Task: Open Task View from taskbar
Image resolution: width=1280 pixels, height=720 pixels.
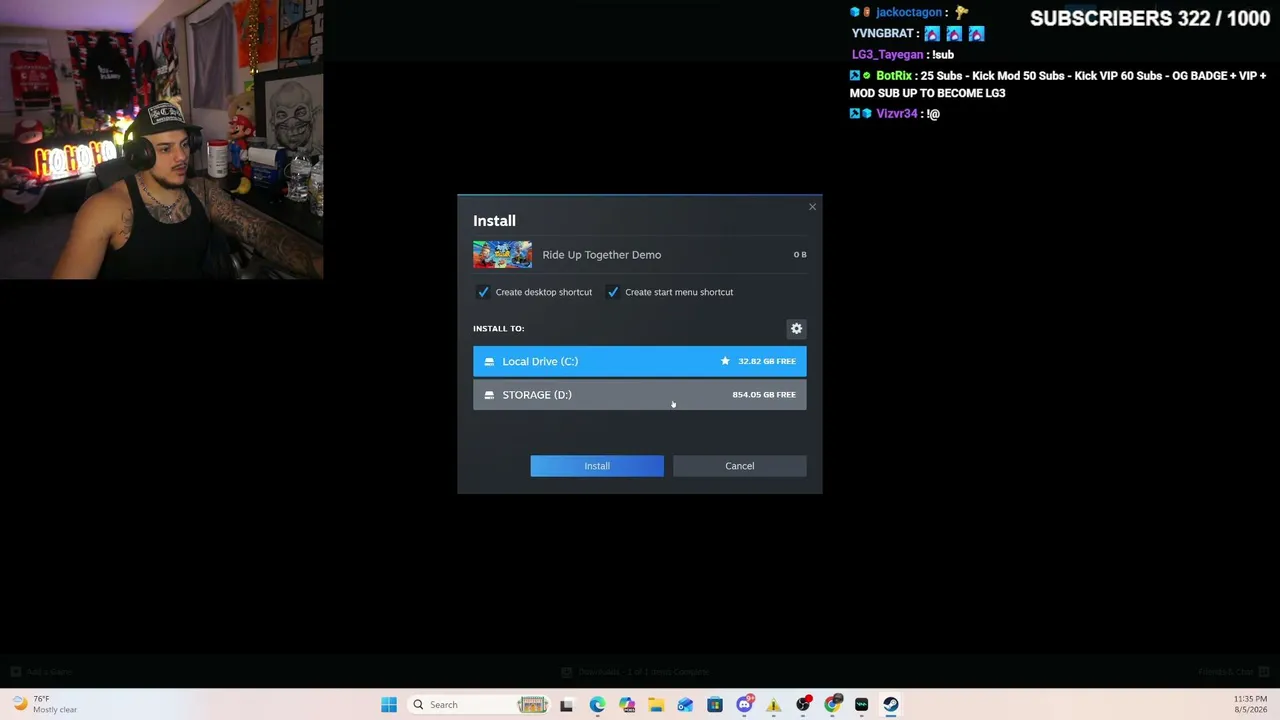Action: click(566, 705)
